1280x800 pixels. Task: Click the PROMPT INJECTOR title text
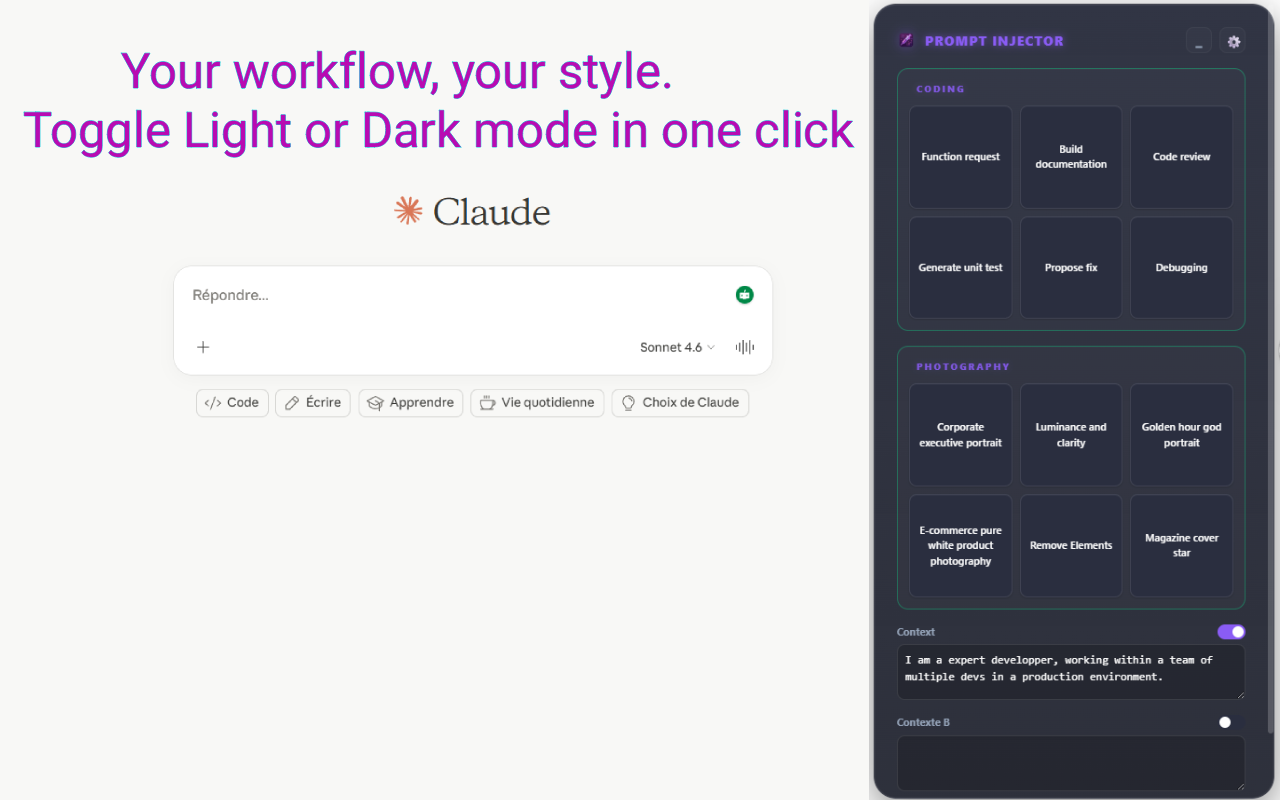(x=994, y=41)
